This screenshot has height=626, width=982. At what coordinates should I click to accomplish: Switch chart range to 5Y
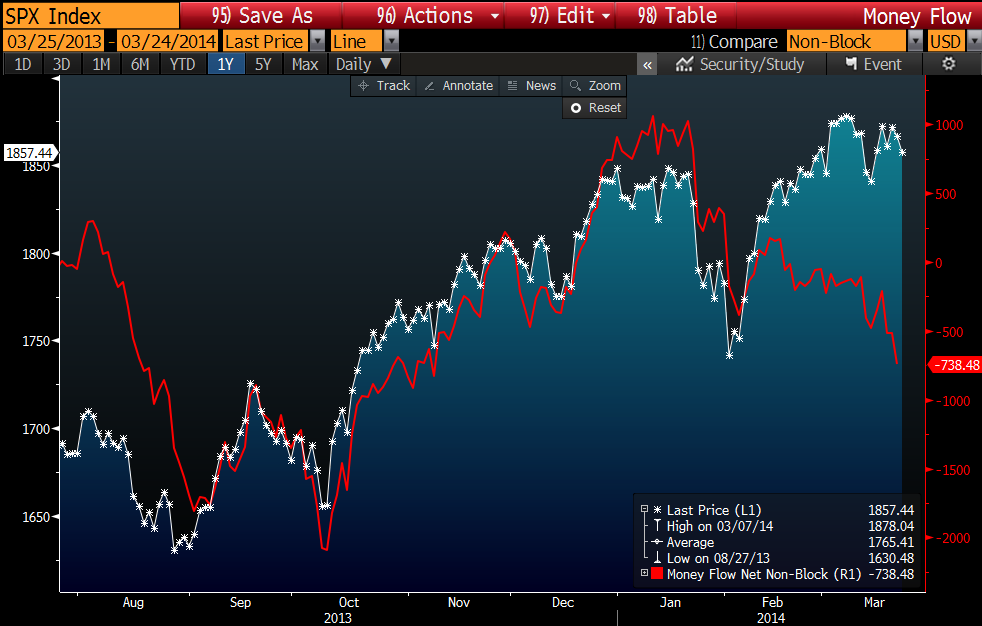point(262,64)
